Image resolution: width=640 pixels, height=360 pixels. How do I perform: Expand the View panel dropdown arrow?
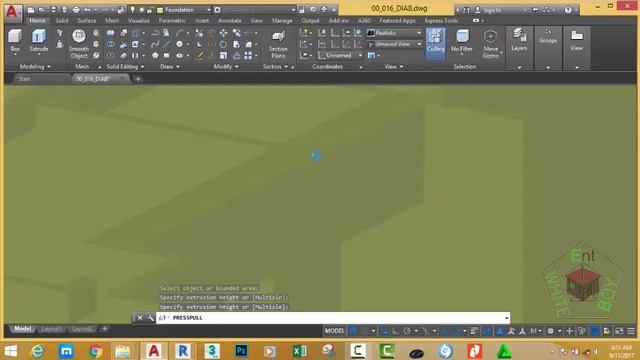click(393, 67)
